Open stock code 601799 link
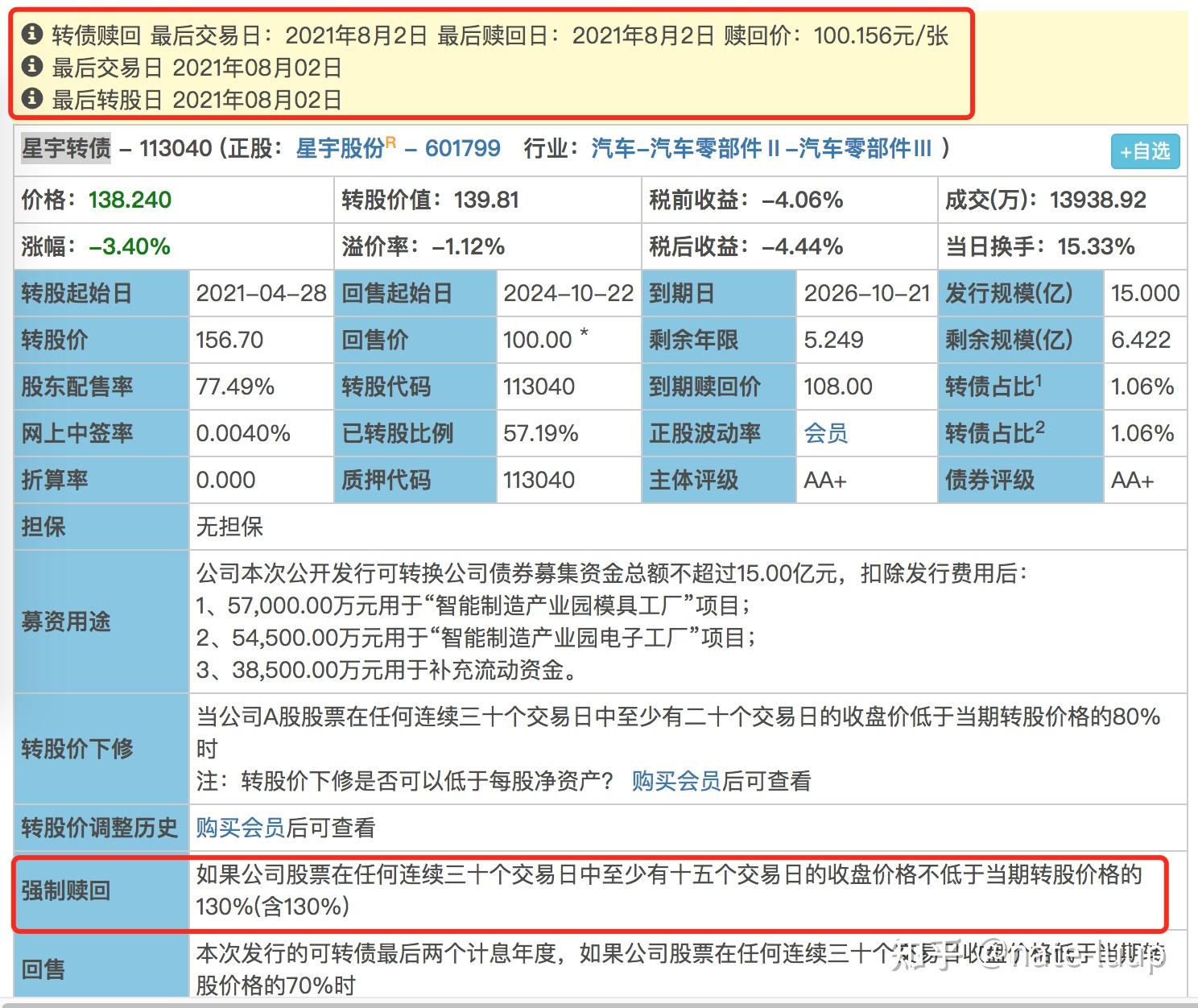This screenshot has width=1198, height=1008. [x=463, y=148]
